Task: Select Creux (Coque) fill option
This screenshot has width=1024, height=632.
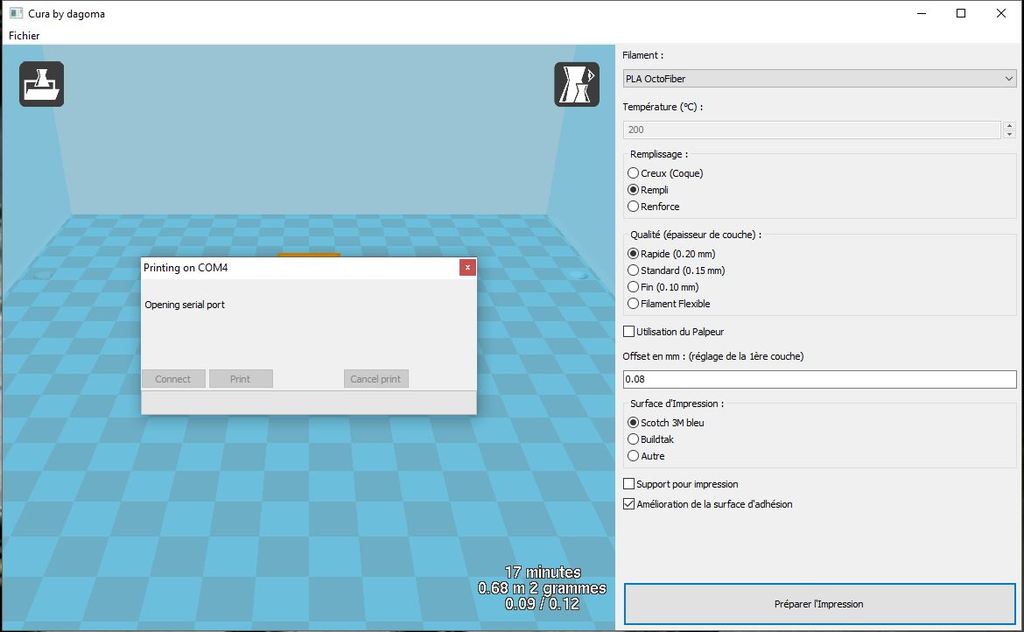Action: point(665,173)
